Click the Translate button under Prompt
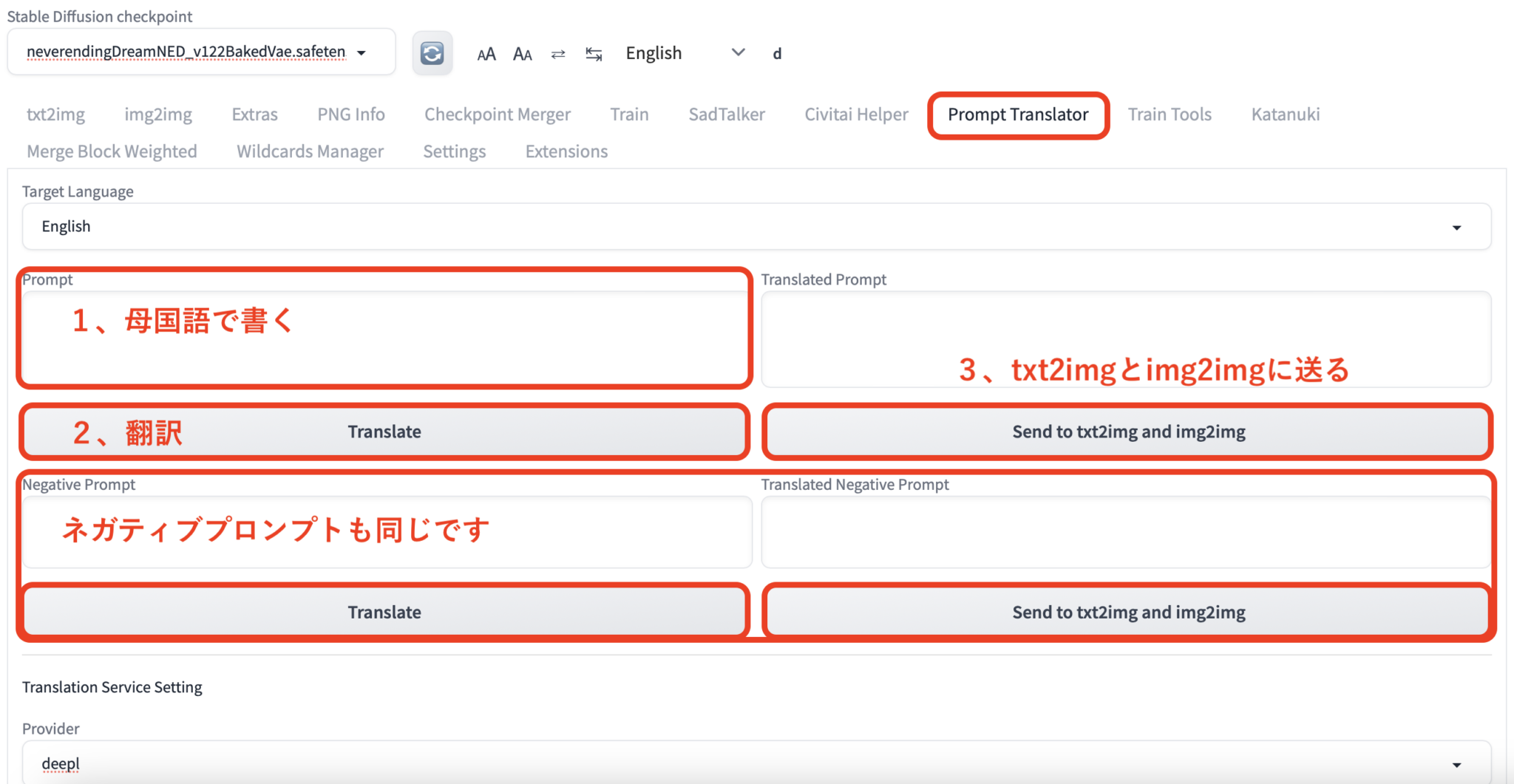The width and height of the screenshot is (1514, 784). (x=384, y=431)
